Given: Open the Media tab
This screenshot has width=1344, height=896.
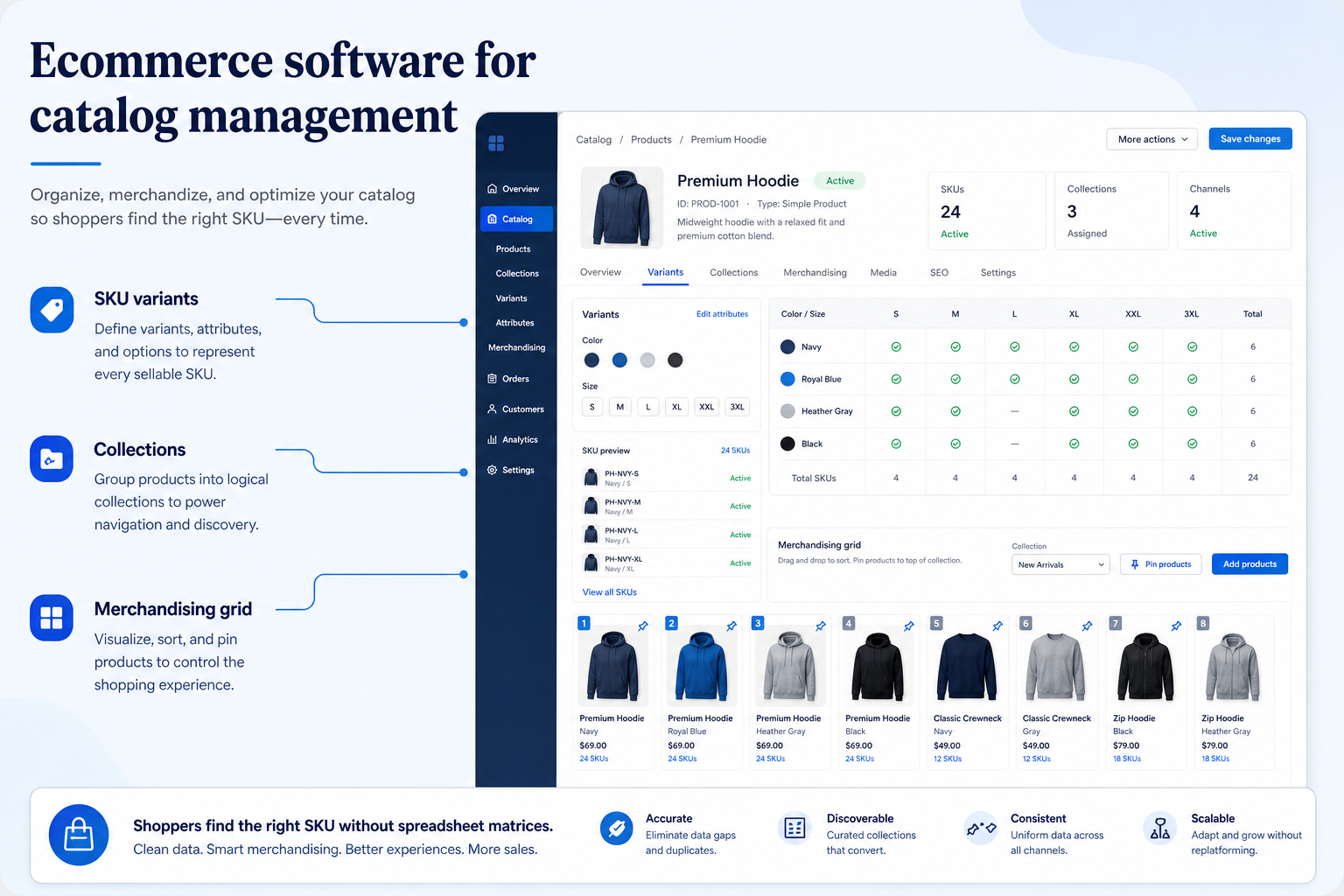Looking at the screenshot, I should (x=883, y=273).
